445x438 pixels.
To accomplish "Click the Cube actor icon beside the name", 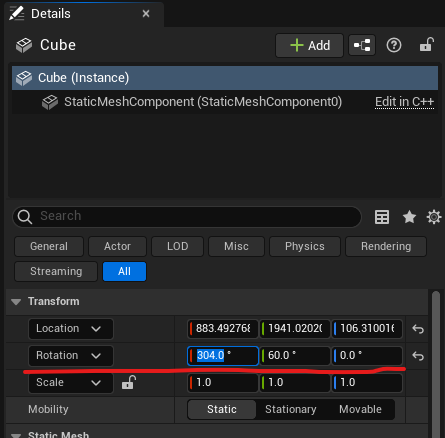I will point(24,45).
